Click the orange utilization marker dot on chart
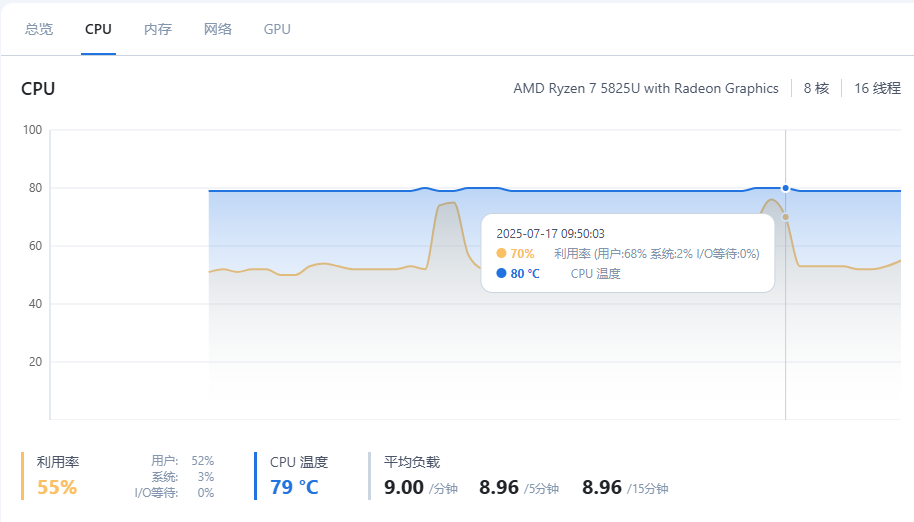The image size is (914, 522). click(x=786, y=217)
